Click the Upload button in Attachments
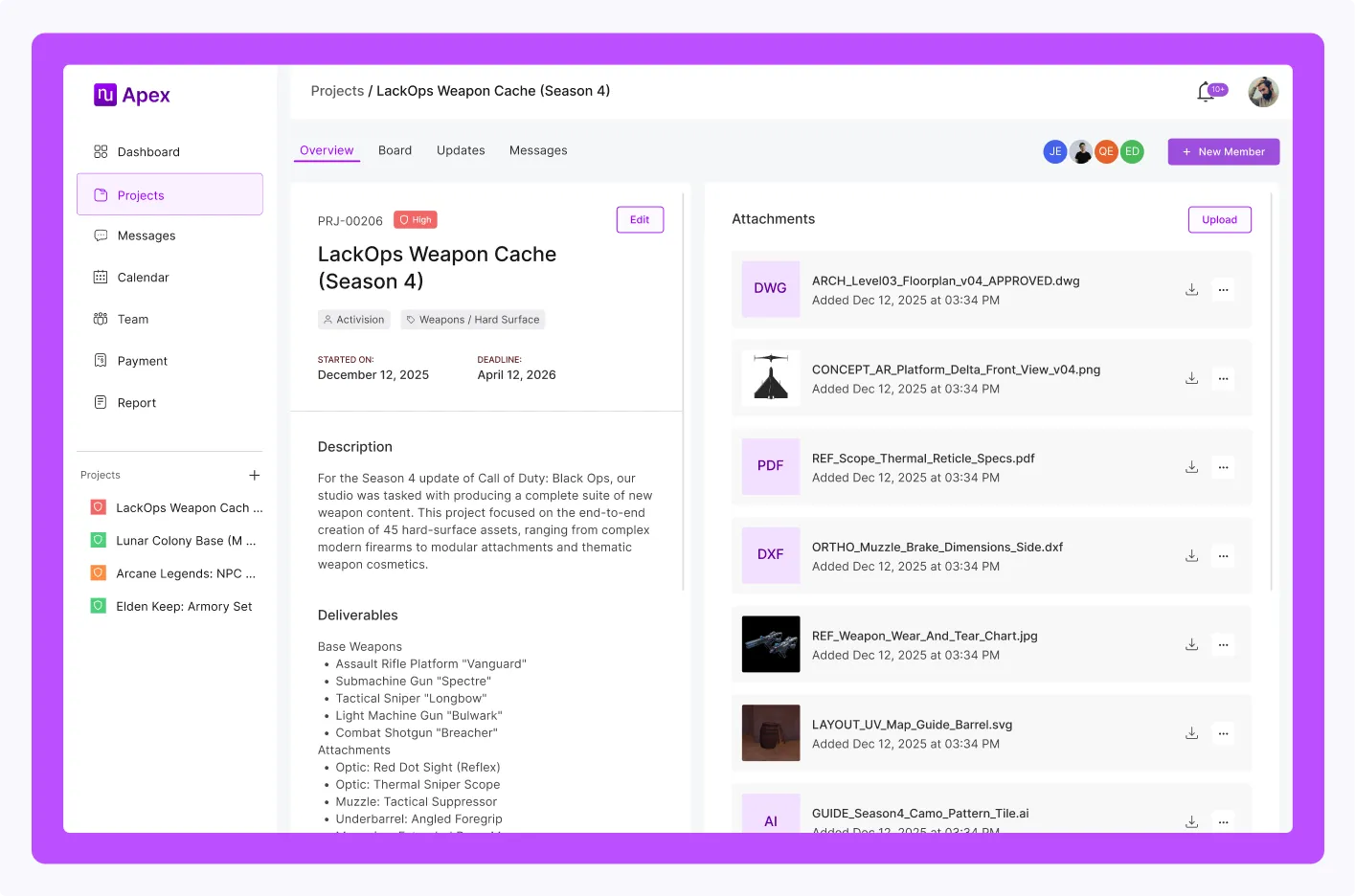The width and height of the screenshot is (1355, 896). click(x=1219, y=220)
